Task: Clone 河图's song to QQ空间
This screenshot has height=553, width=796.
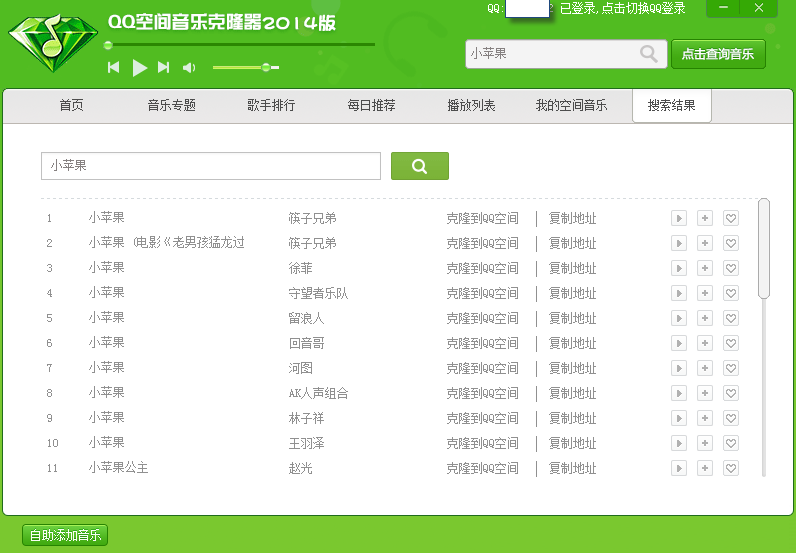Action: coord(482,368)
